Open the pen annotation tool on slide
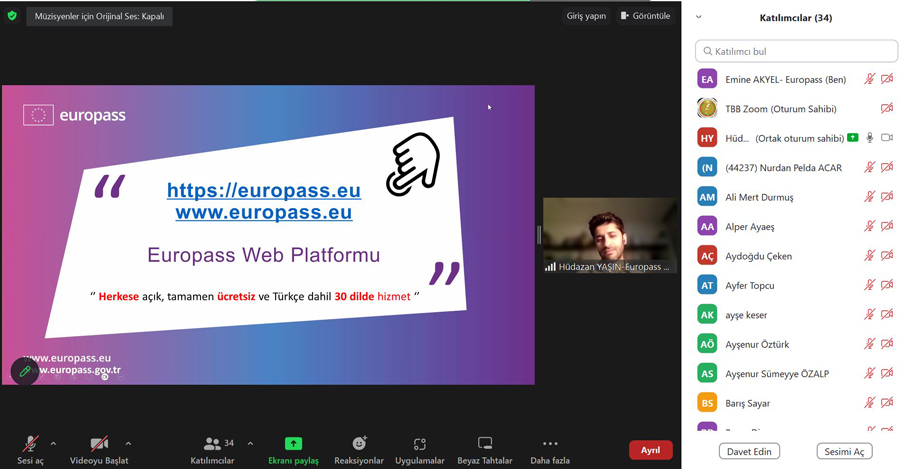Screen dimensions: 900x469 click(x=25, y=371)
